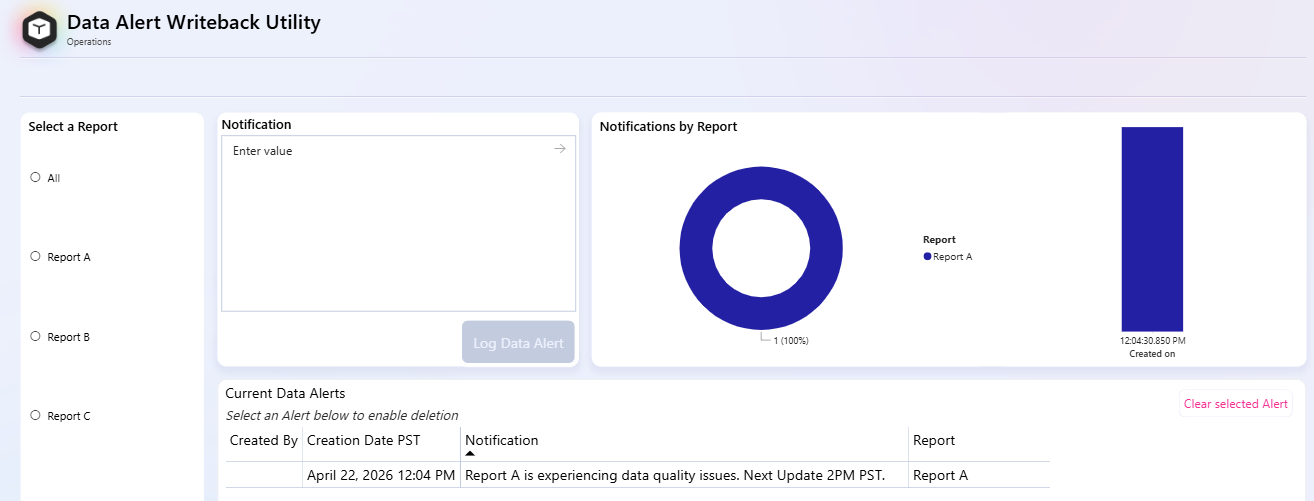This screenshot has width=1314, height=501.
Task: Sort by the Created By column header
Action: point(264,440)
